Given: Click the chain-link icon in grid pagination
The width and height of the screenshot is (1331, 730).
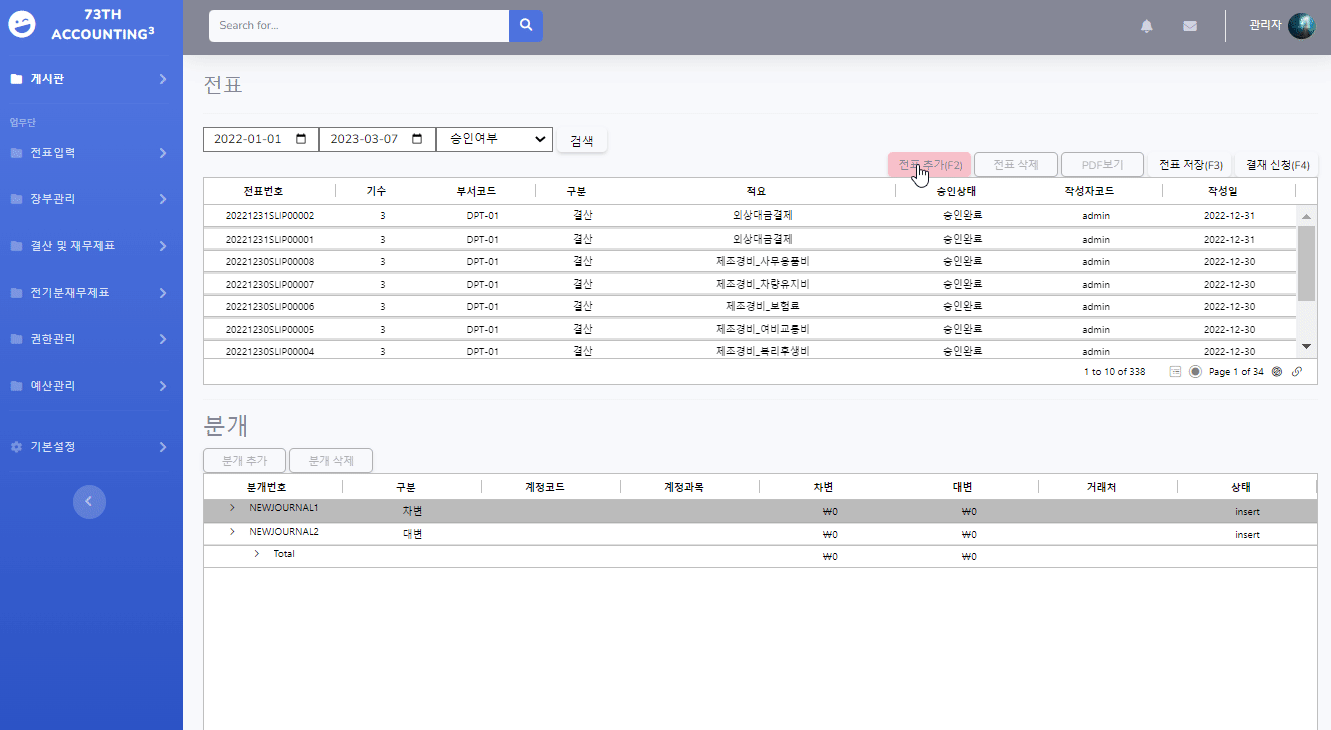Looking at the screenshot, I should pos(1297,371).
